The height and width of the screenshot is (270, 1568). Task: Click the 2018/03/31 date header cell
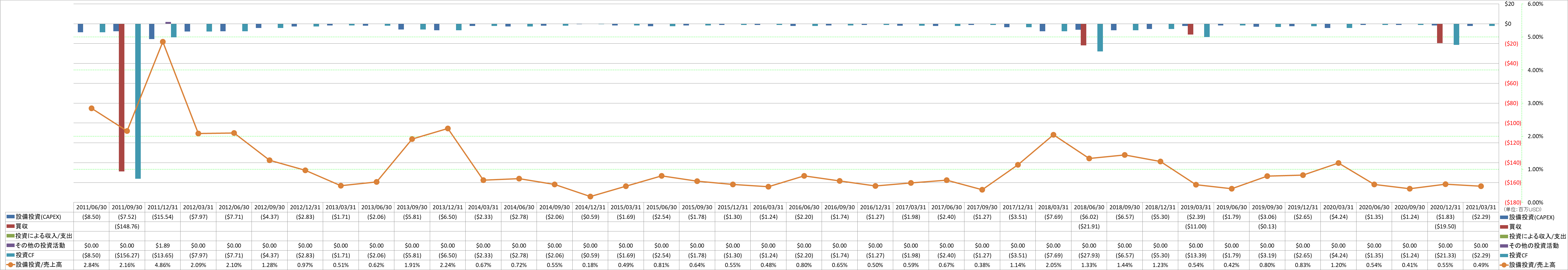tap(1053, 207)
